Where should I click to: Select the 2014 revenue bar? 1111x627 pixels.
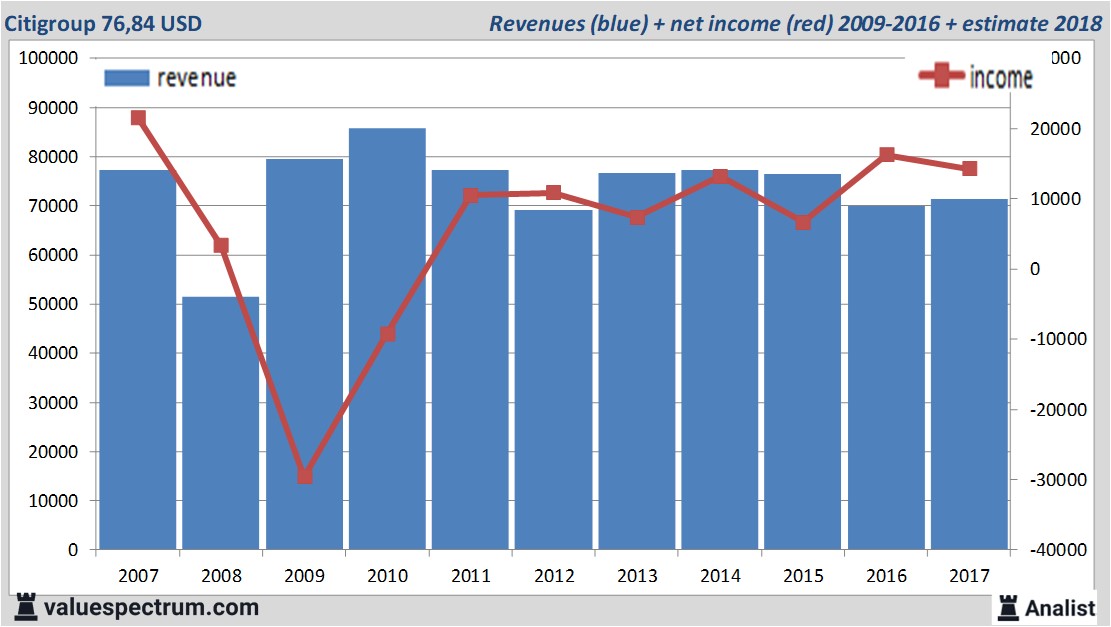[x=719, y=360]
